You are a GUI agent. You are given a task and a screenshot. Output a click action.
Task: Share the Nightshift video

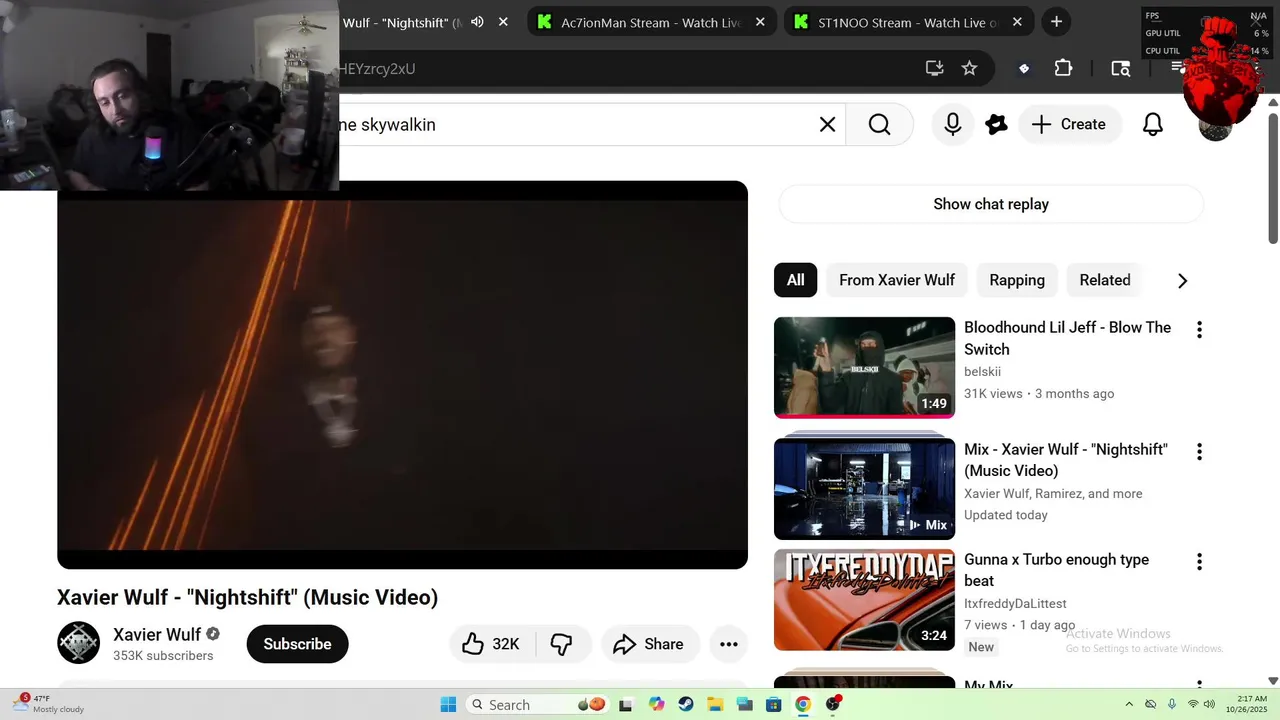point(648,644)
